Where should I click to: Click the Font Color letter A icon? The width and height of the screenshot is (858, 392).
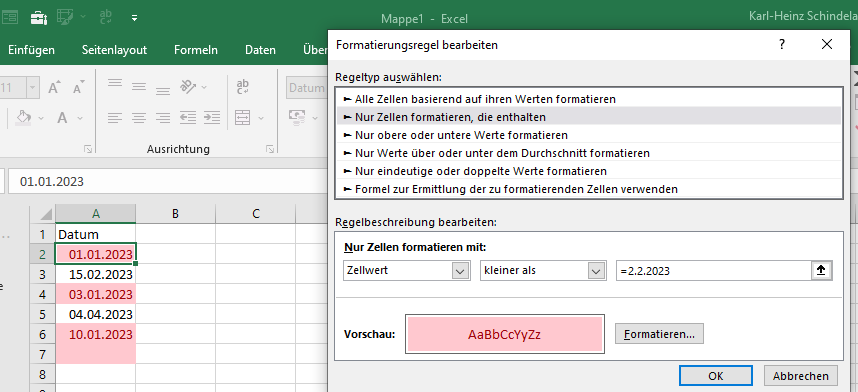click(x=62, y=117)
